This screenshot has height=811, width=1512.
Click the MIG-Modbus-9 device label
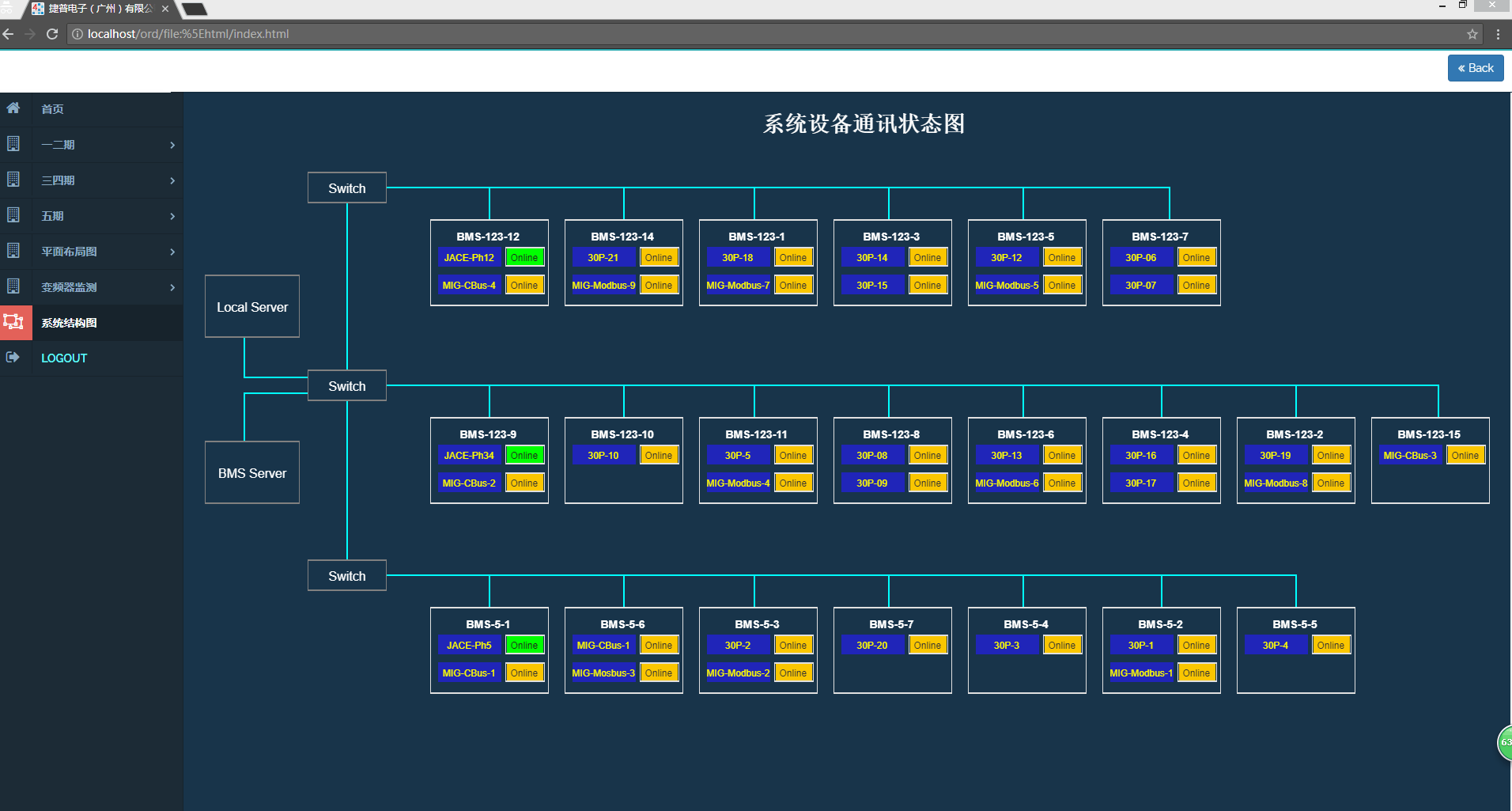pos(603,286)
